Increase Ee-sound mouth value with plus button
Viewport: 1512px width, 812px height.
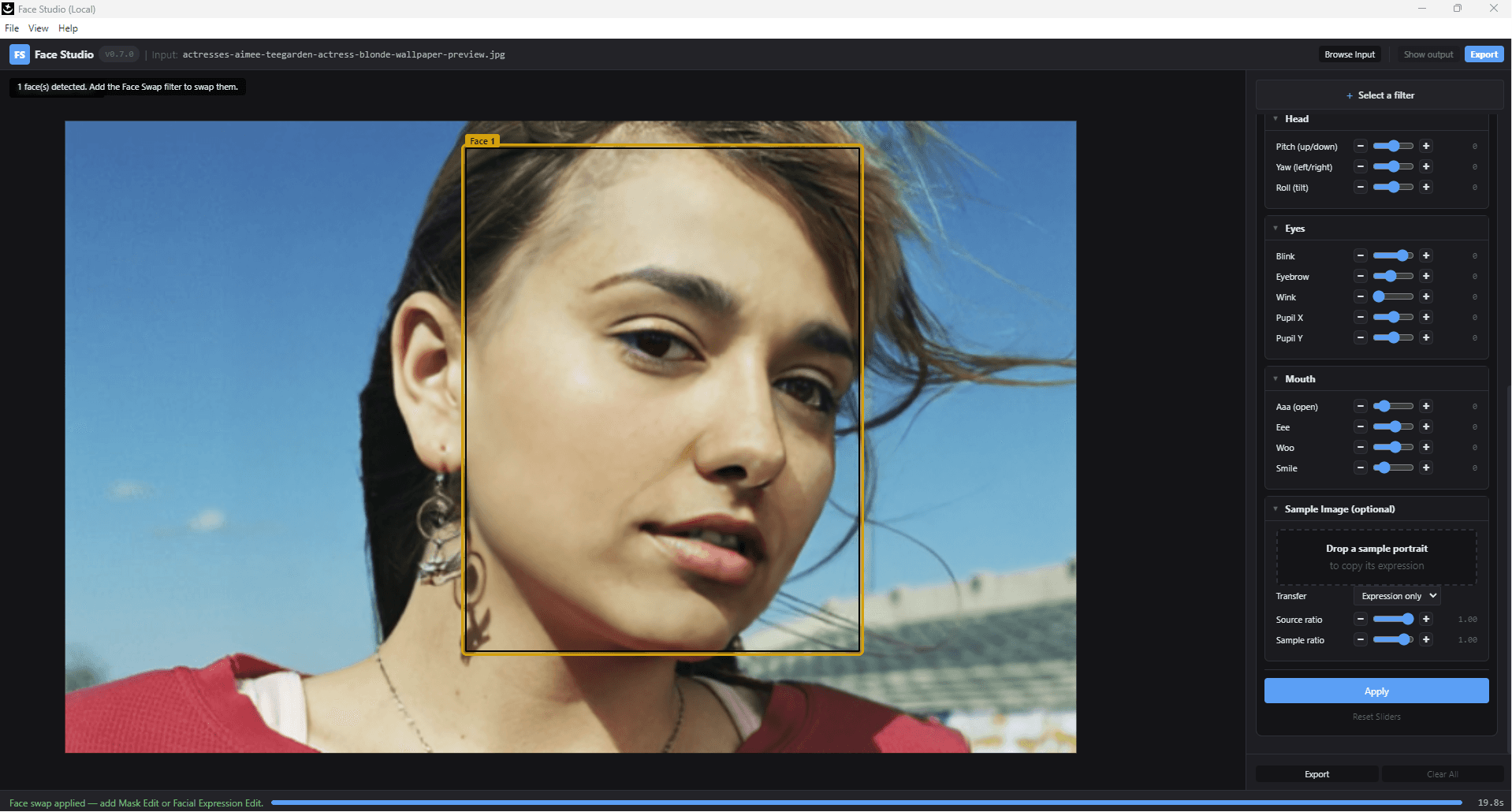[x=1426, y=427]
